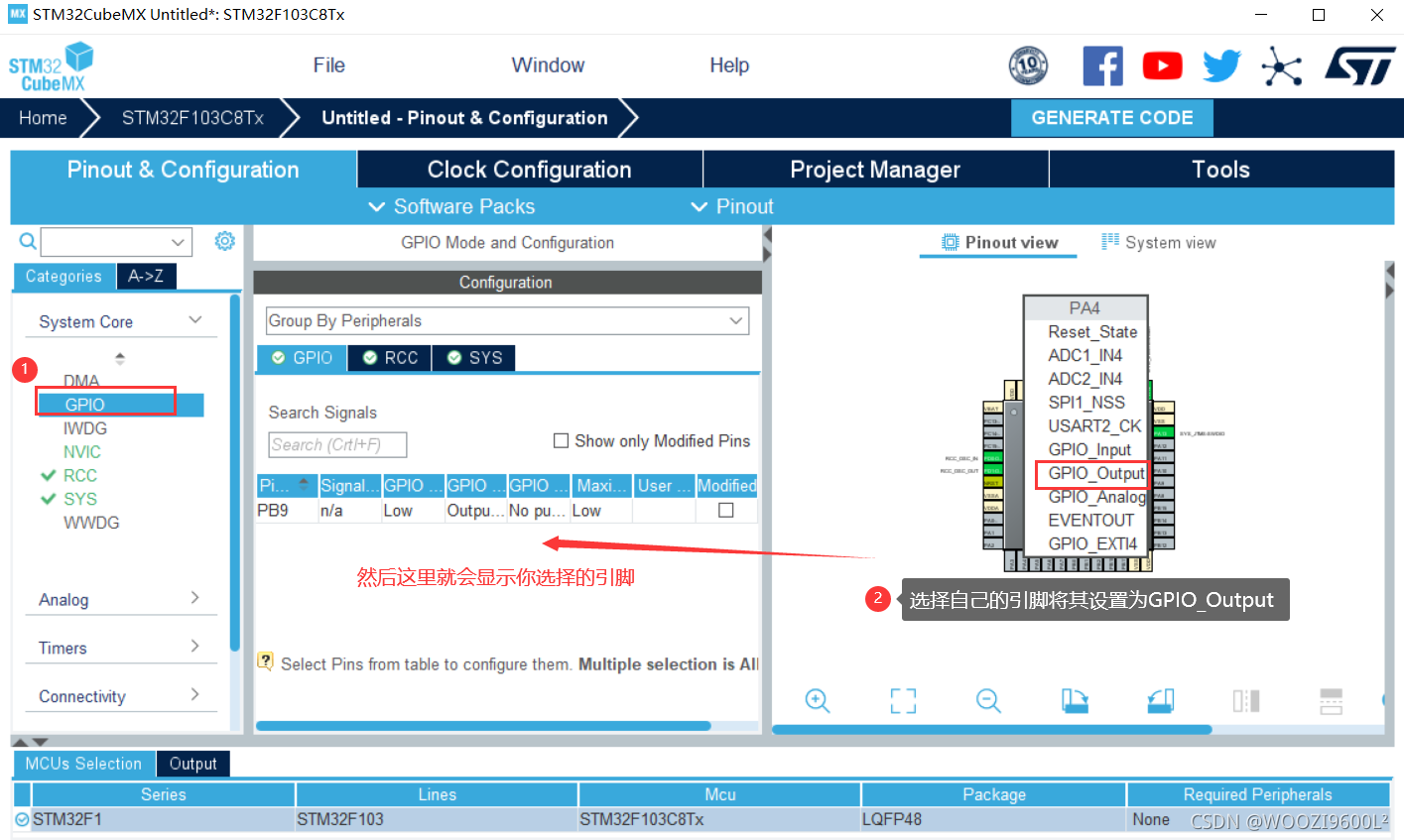Viewport: 1404px width, 840px height.
Task: Rotate the chip counter-clockwise
Action: [x=1160, y=701]
